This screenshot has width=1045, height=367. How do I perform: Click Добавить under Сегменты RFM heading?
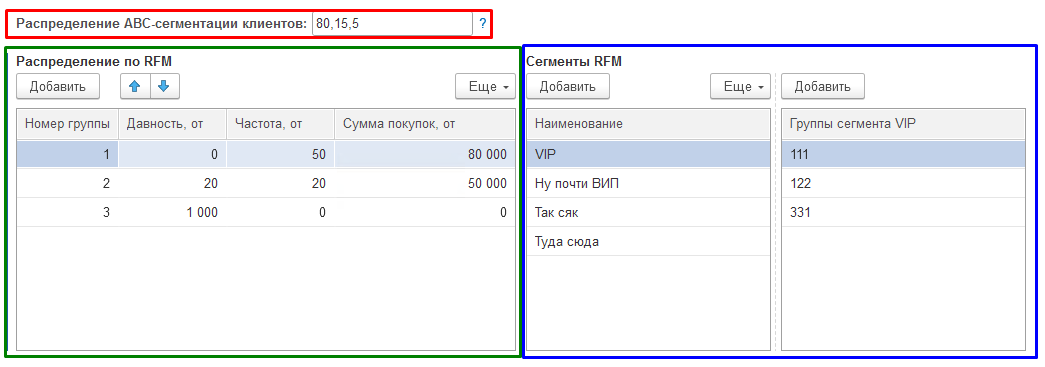[x=568, y=87]
